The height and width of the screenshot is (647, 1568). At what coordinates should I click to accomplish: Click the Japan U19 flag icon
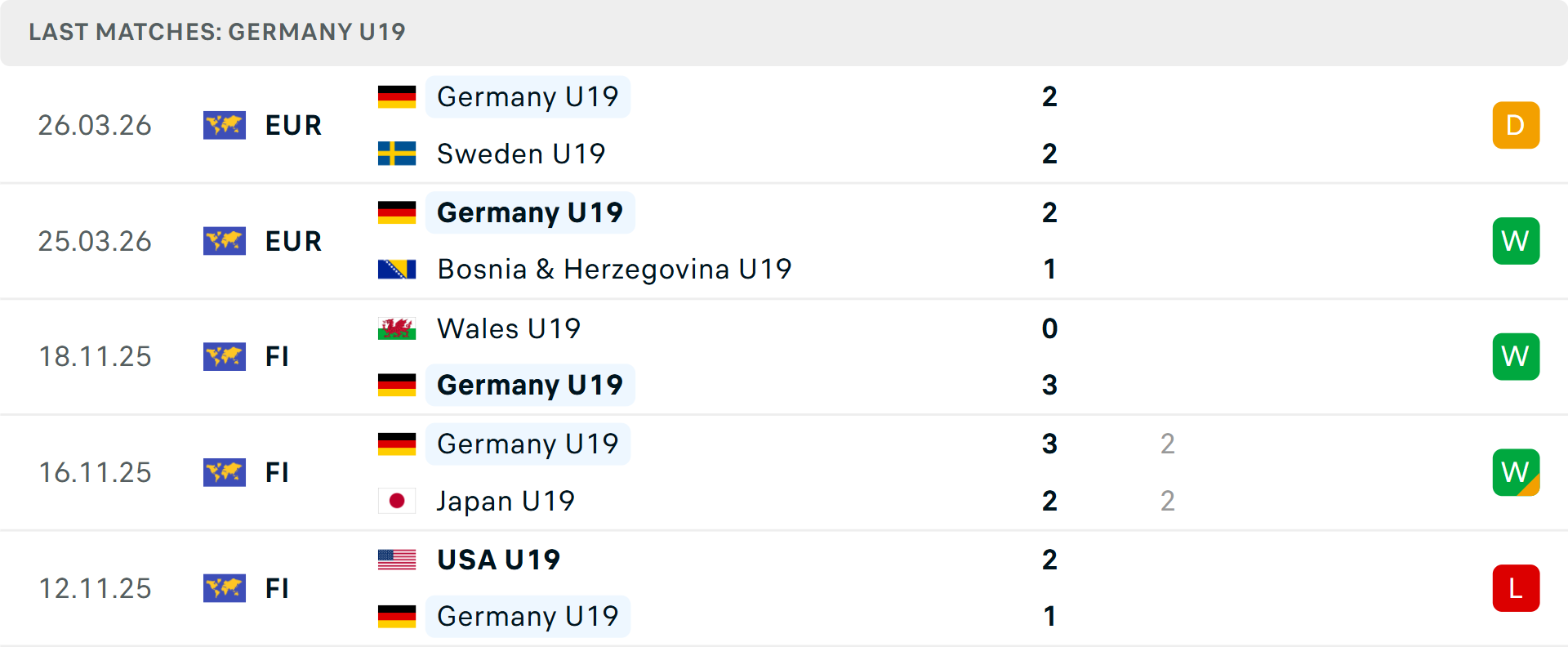[x=397, y=501]
